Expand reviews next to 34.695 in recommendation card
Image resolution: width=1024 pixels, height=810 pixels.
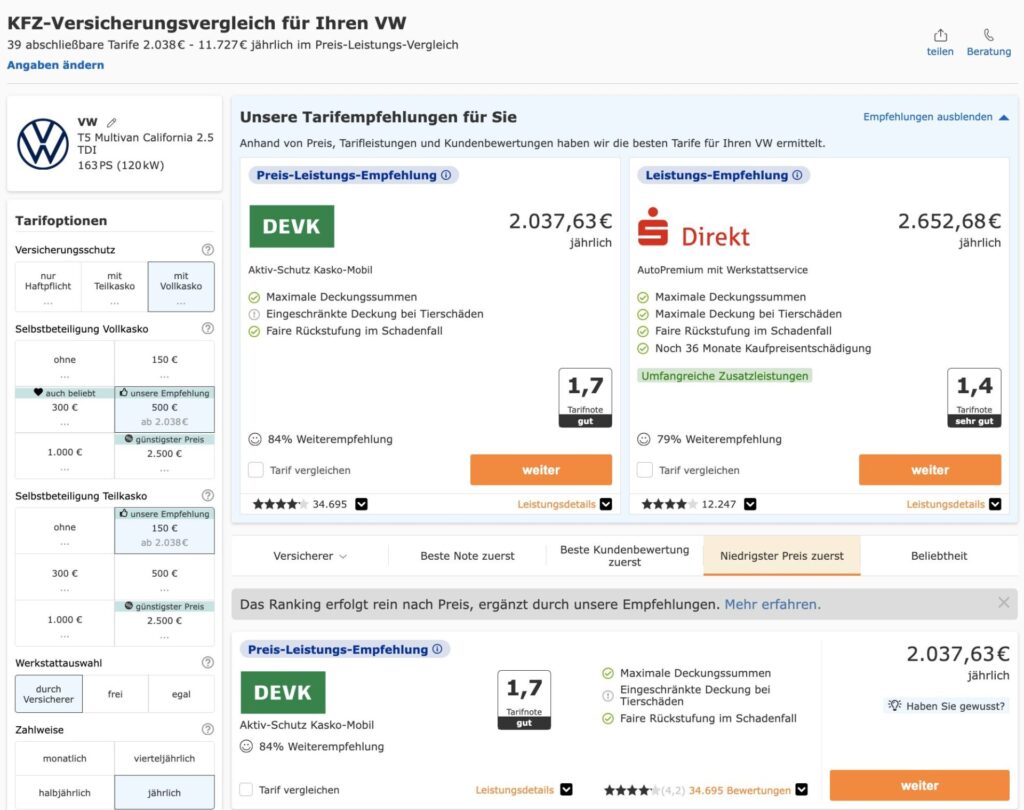pos(361,504)
